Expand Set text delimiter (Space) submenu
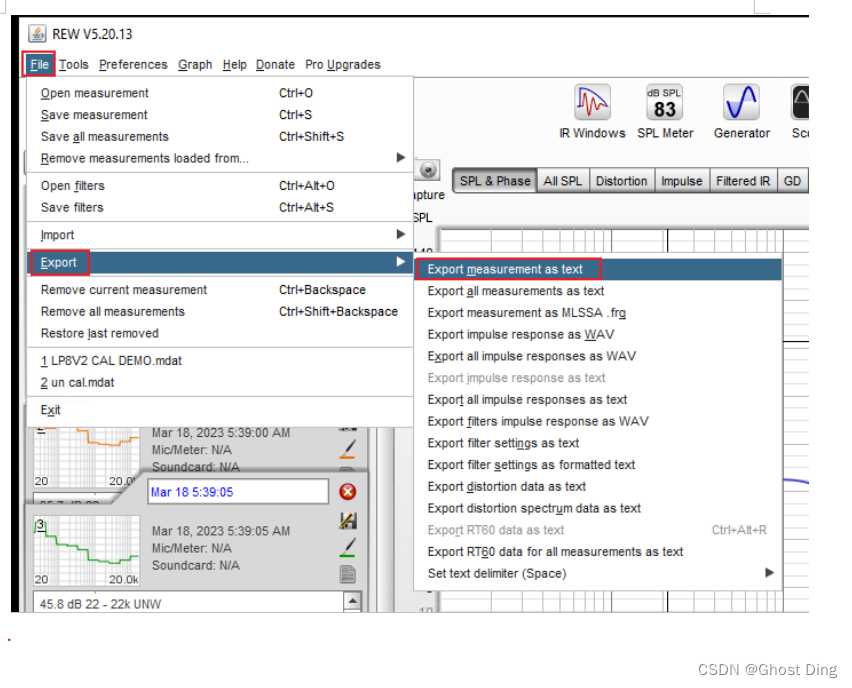 tap(598, 573)
